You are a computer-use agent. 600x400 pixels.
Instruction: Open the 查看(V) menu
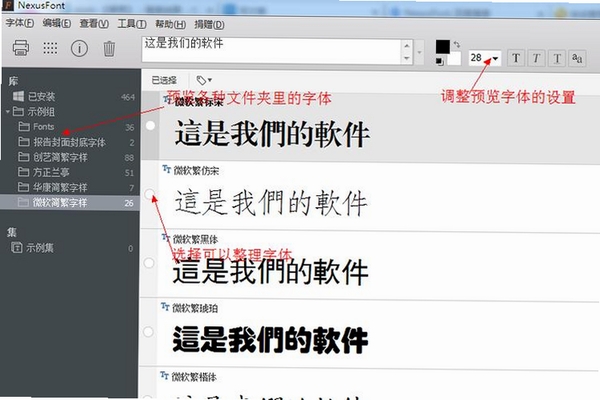[x=94, y=24]
